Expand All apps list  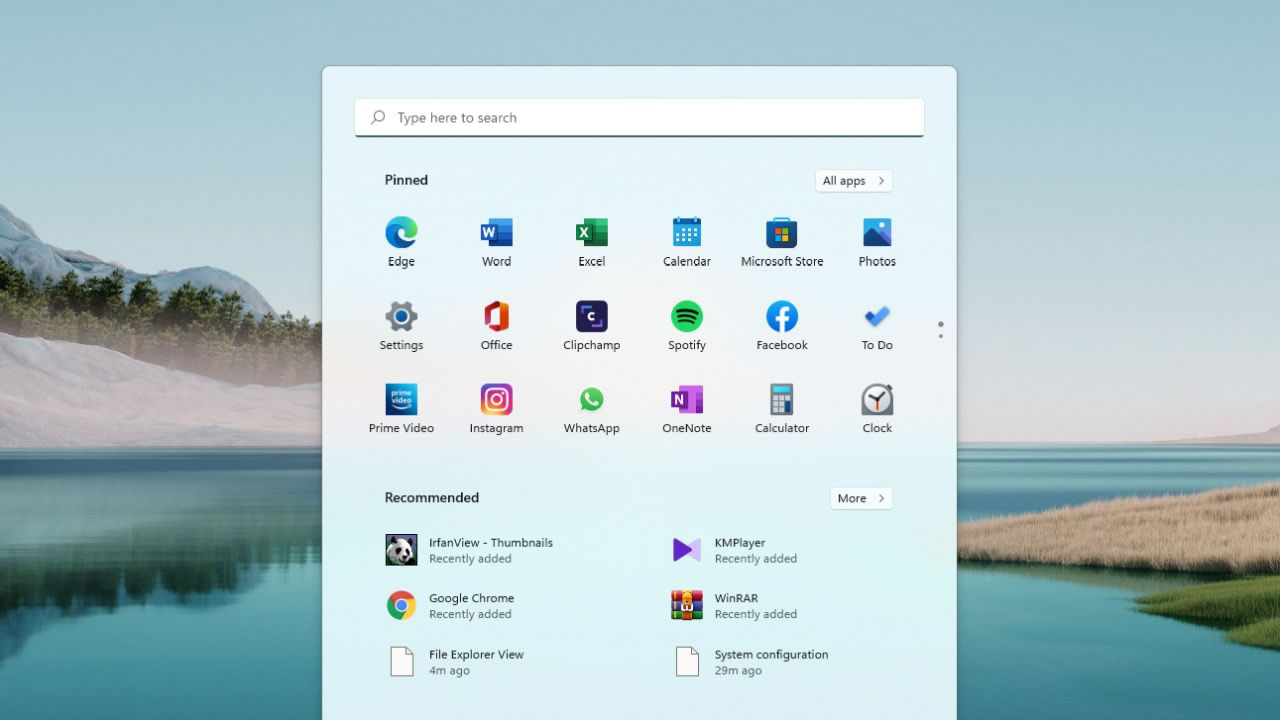click(852, 180)
